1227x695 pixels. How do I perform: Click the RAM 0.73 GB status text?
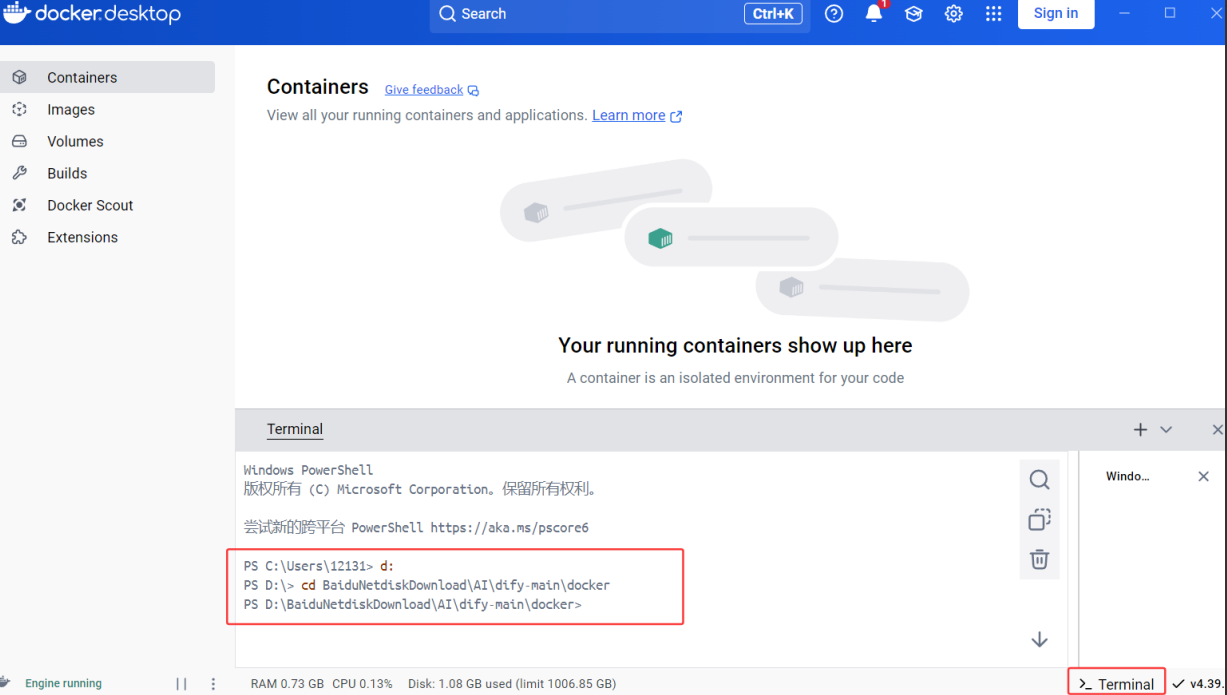point(287,684)
